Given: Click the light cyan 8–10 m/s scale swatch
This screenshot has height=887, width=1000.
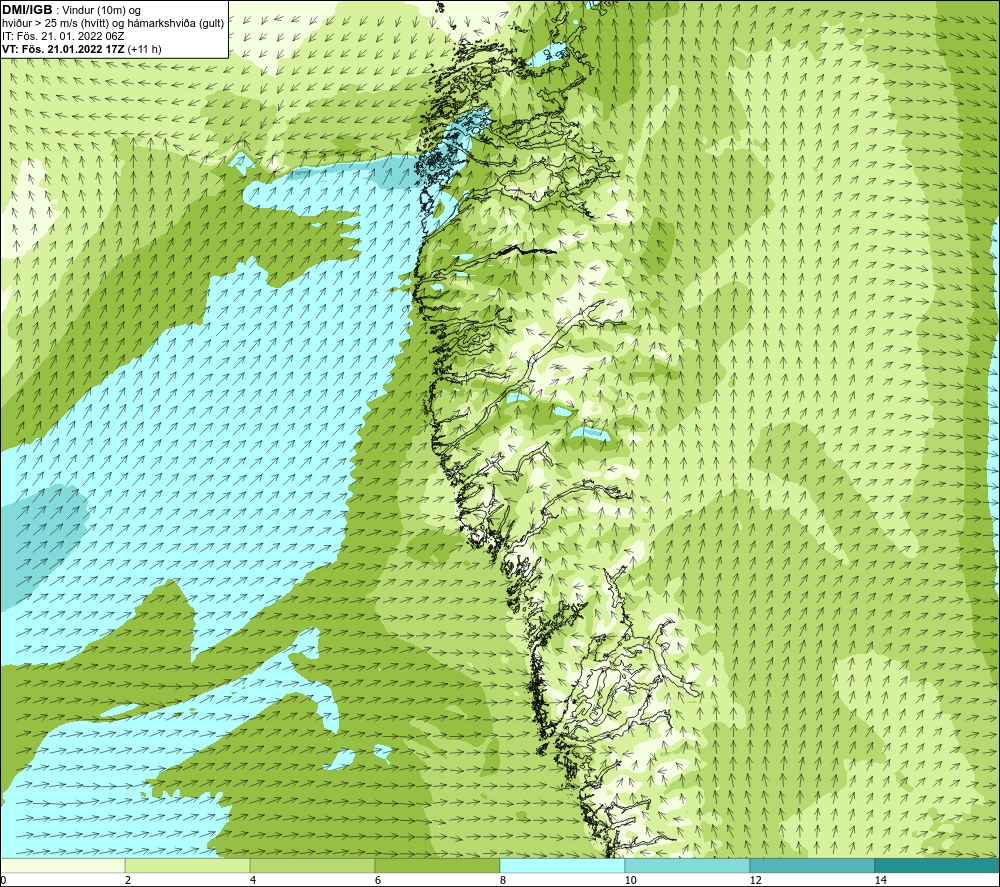Looking at the screenshot, I should (x=562, y=865).
